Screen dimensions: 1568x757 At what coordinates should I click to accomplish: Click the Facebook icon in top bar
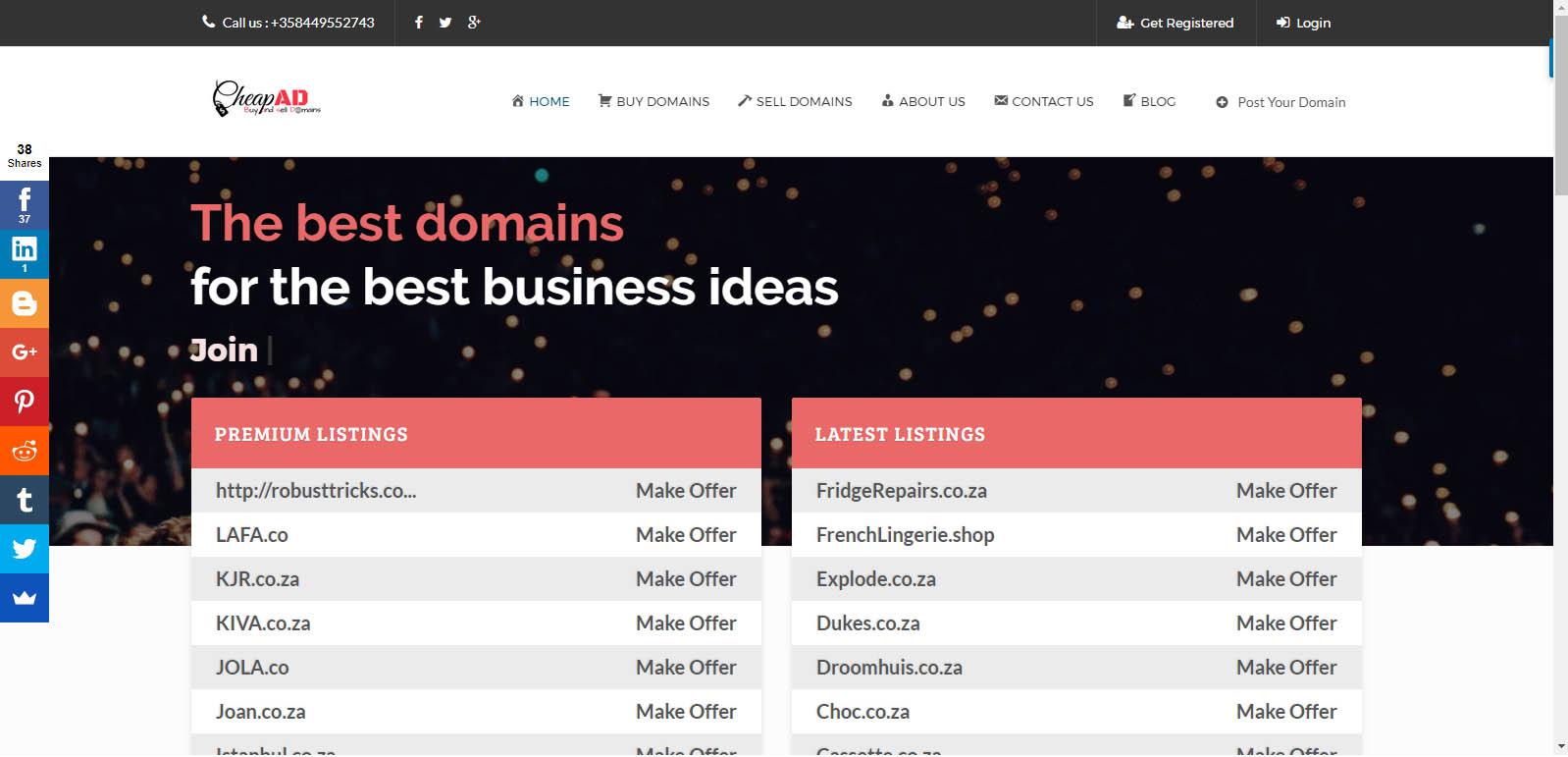(x=419, y=23)
